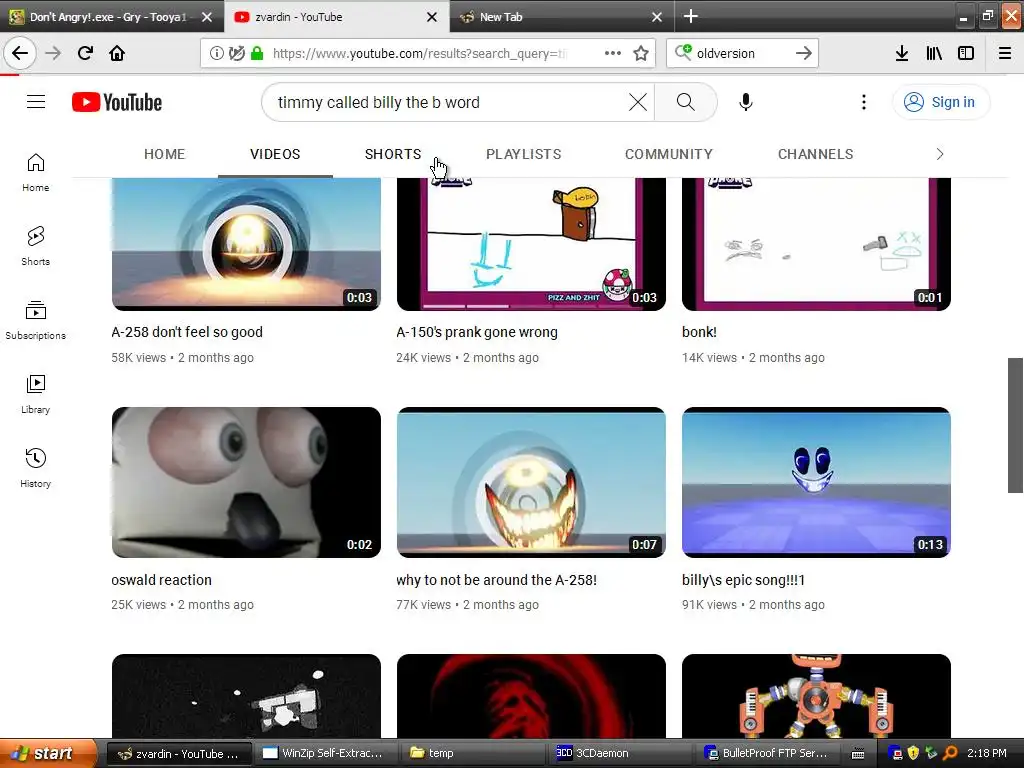This screenshot has height=768, width=1024.
Task: Open tracking protection shield icon
Action: [236, 53]
